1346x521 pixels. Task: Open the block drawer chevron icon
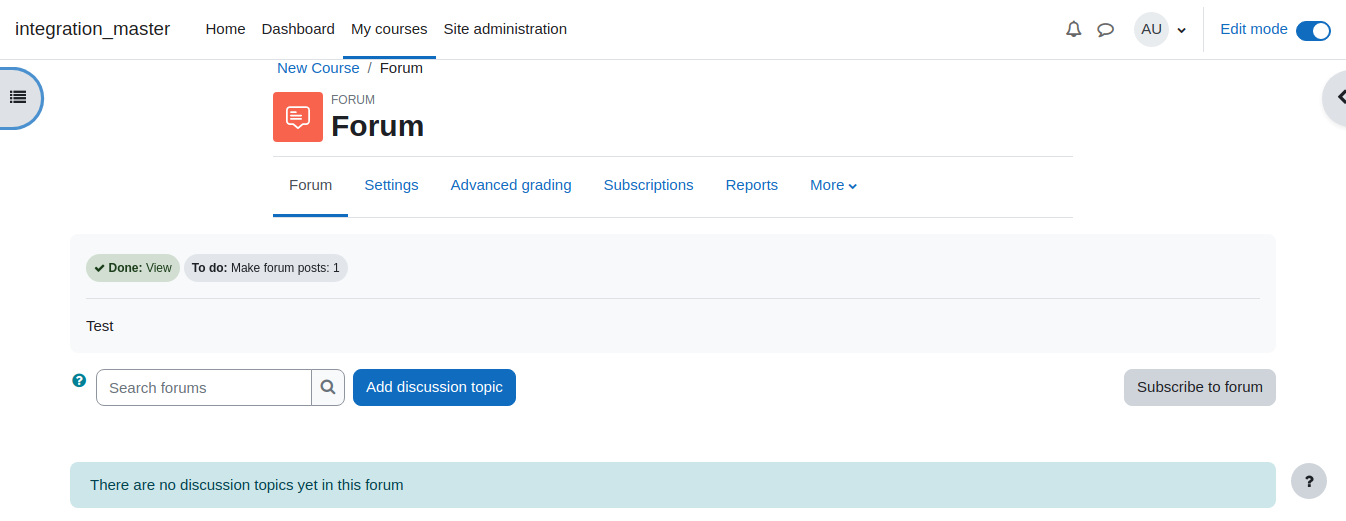[1340, 97]
